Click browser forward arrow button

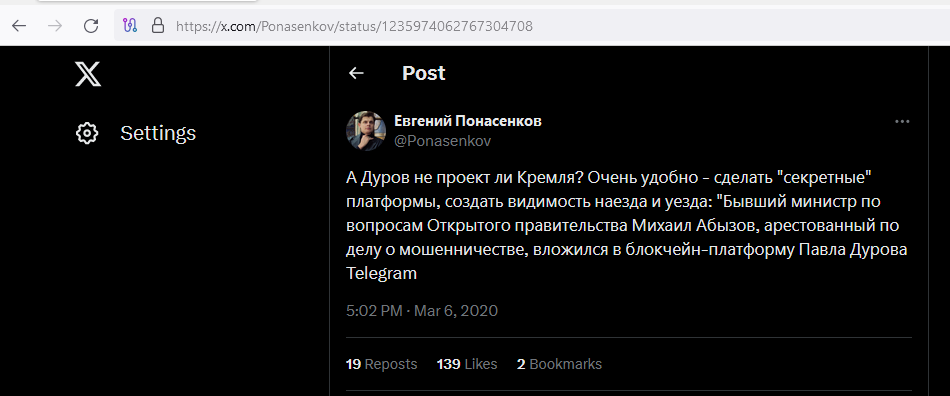pos(55,25)
